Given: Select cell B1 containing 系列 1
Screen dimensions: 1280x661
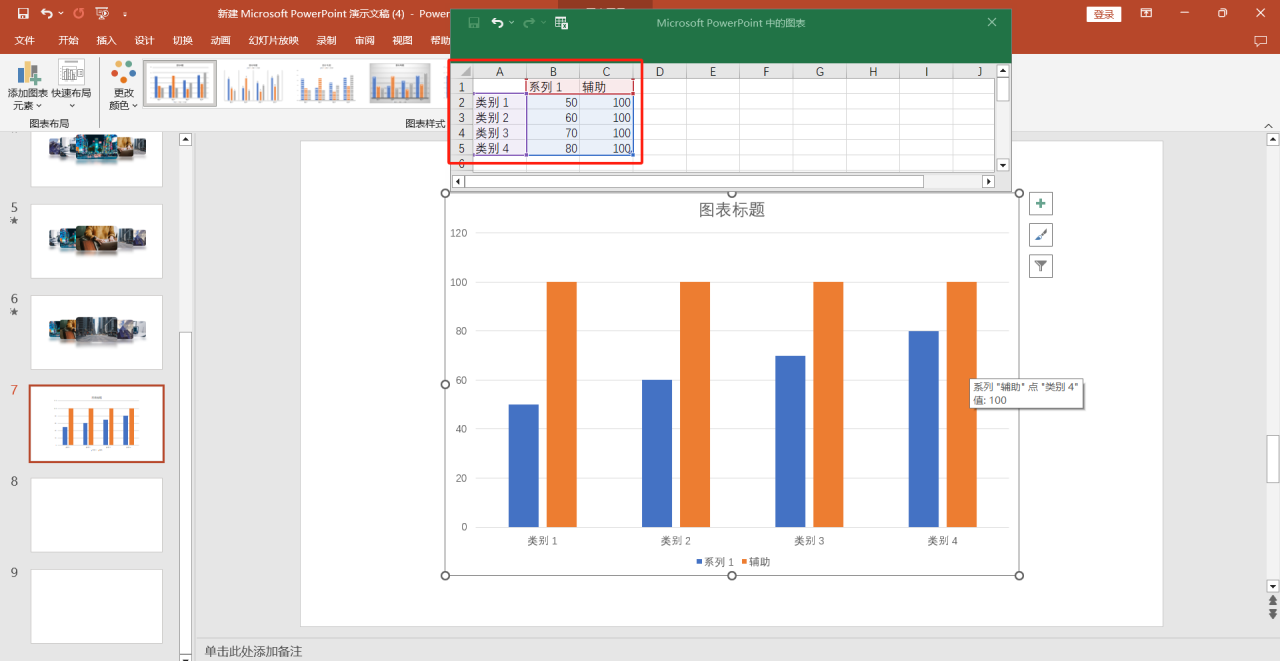Looking at the screenshot, I should pyautogui.click(x=553, y=86).
